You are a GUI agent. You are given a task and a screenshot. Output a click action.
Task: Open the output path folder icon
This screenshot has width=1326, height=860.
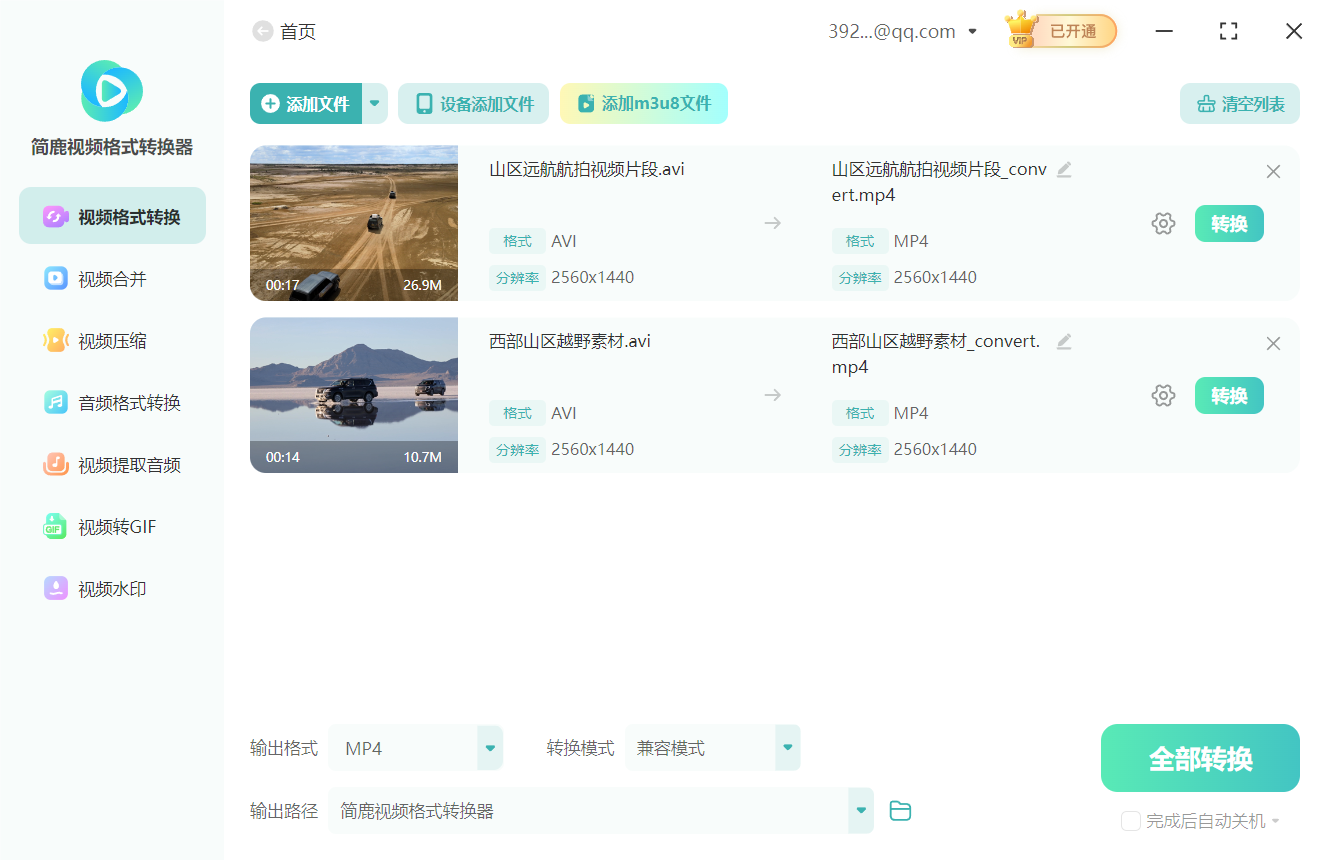[900, 811]
